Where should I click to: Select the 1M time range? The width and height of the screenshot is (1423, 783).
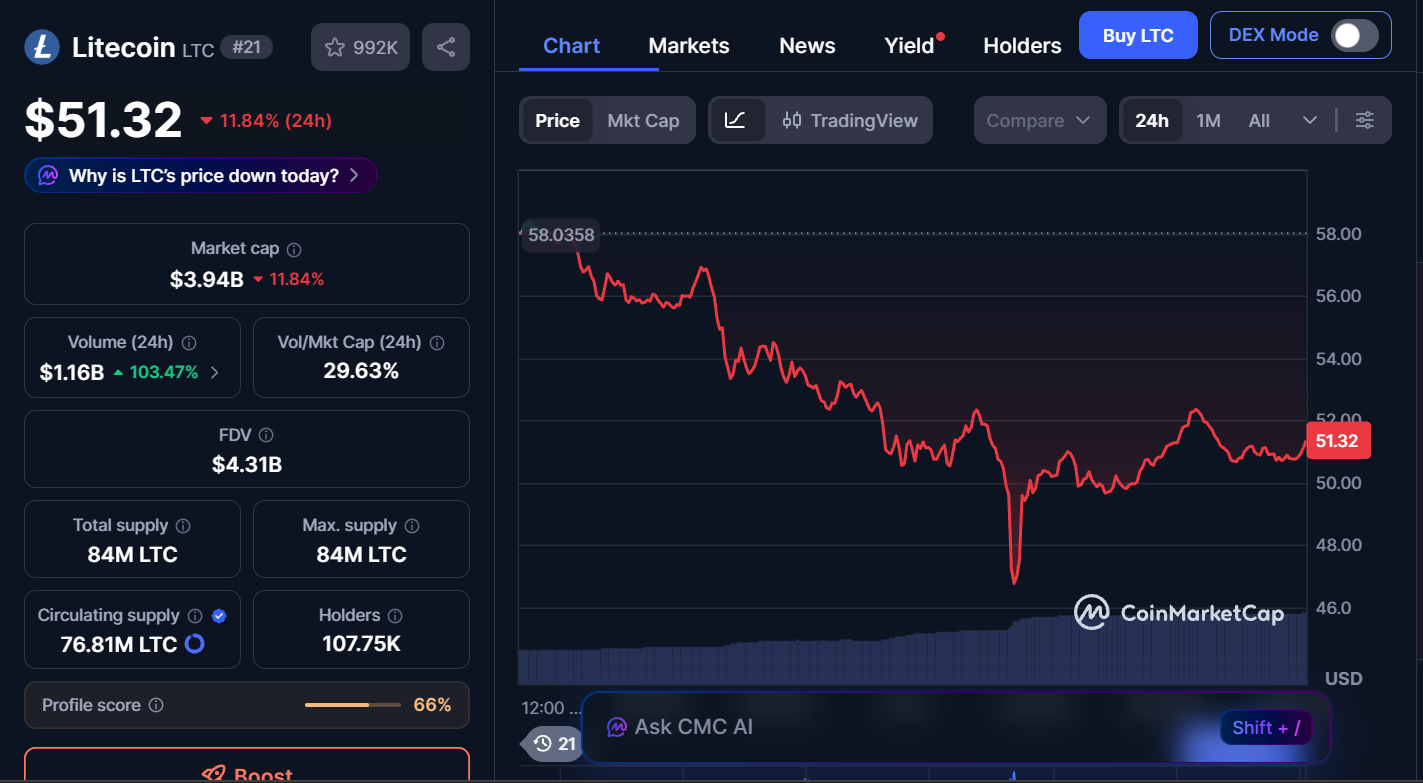coord(1208,121)
